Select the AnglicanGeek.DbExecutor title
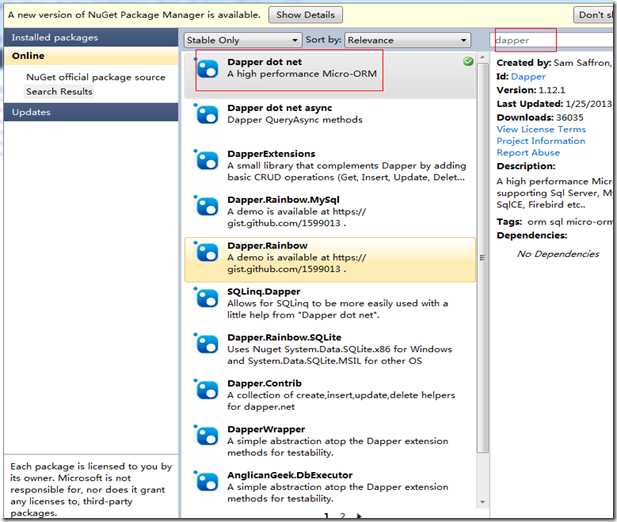 [x=290, y=475]
